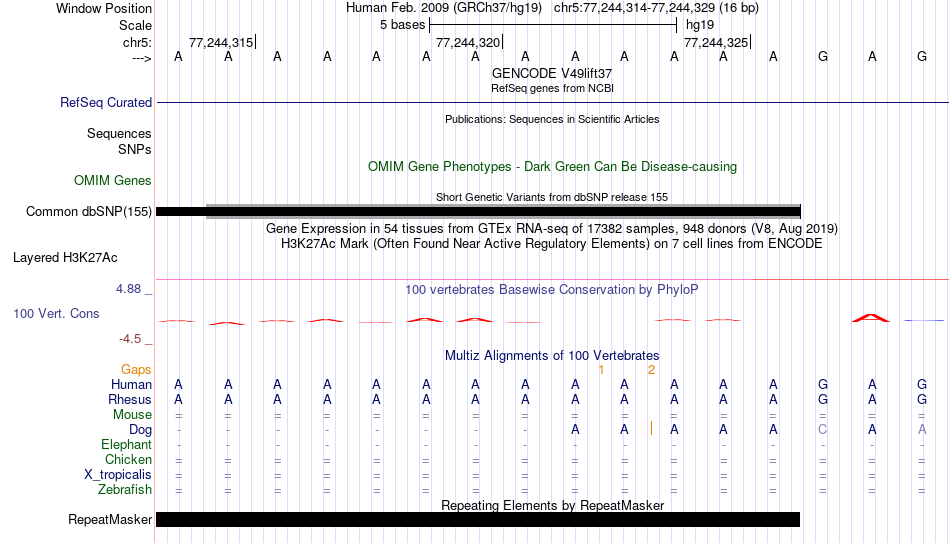This screenshot has width=950, height=543.
Task: Click the blue negative PhyloP conservation bar
Action: (923, 320)
